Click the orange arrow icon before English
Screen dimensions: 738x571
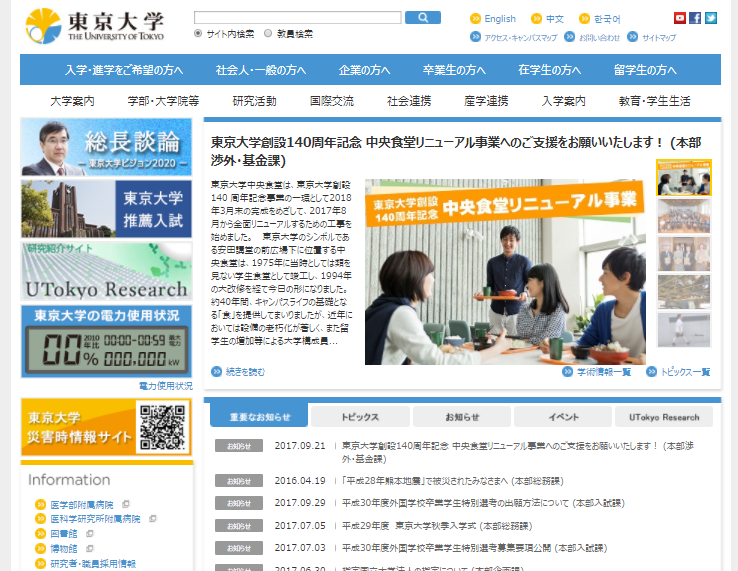(475, 19)
